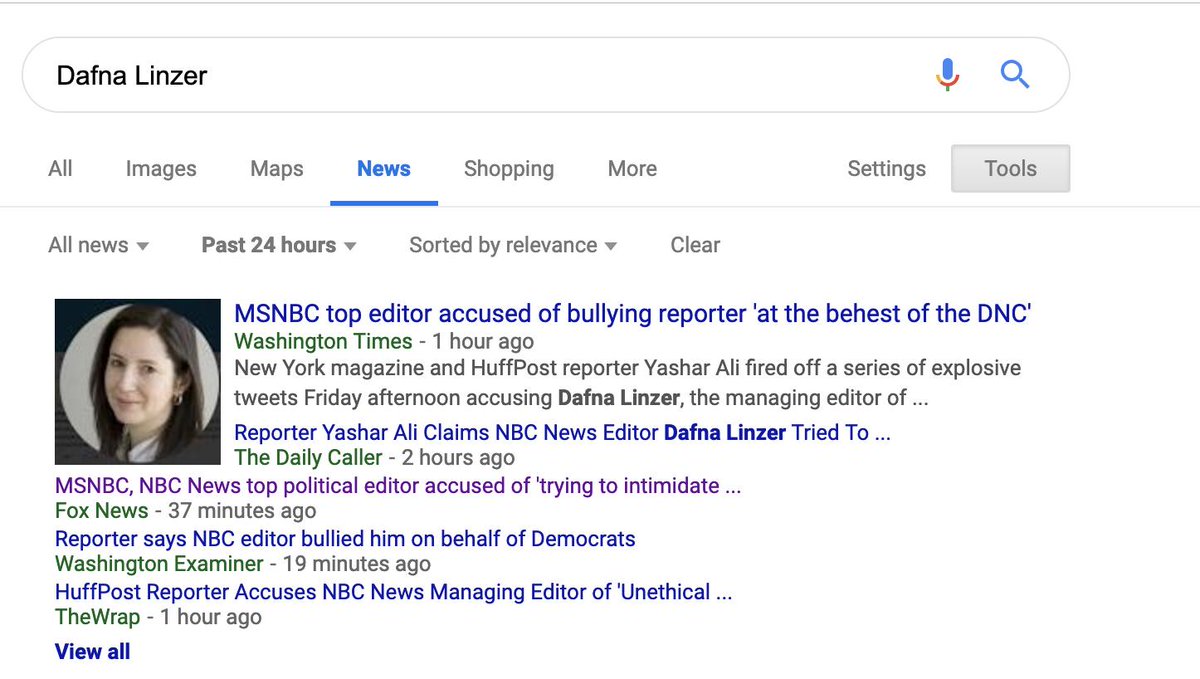The image size is (1200, 679).
Task: Open the Reporter Yashar Ali Claims headline
Action: (x=562, y=433)
